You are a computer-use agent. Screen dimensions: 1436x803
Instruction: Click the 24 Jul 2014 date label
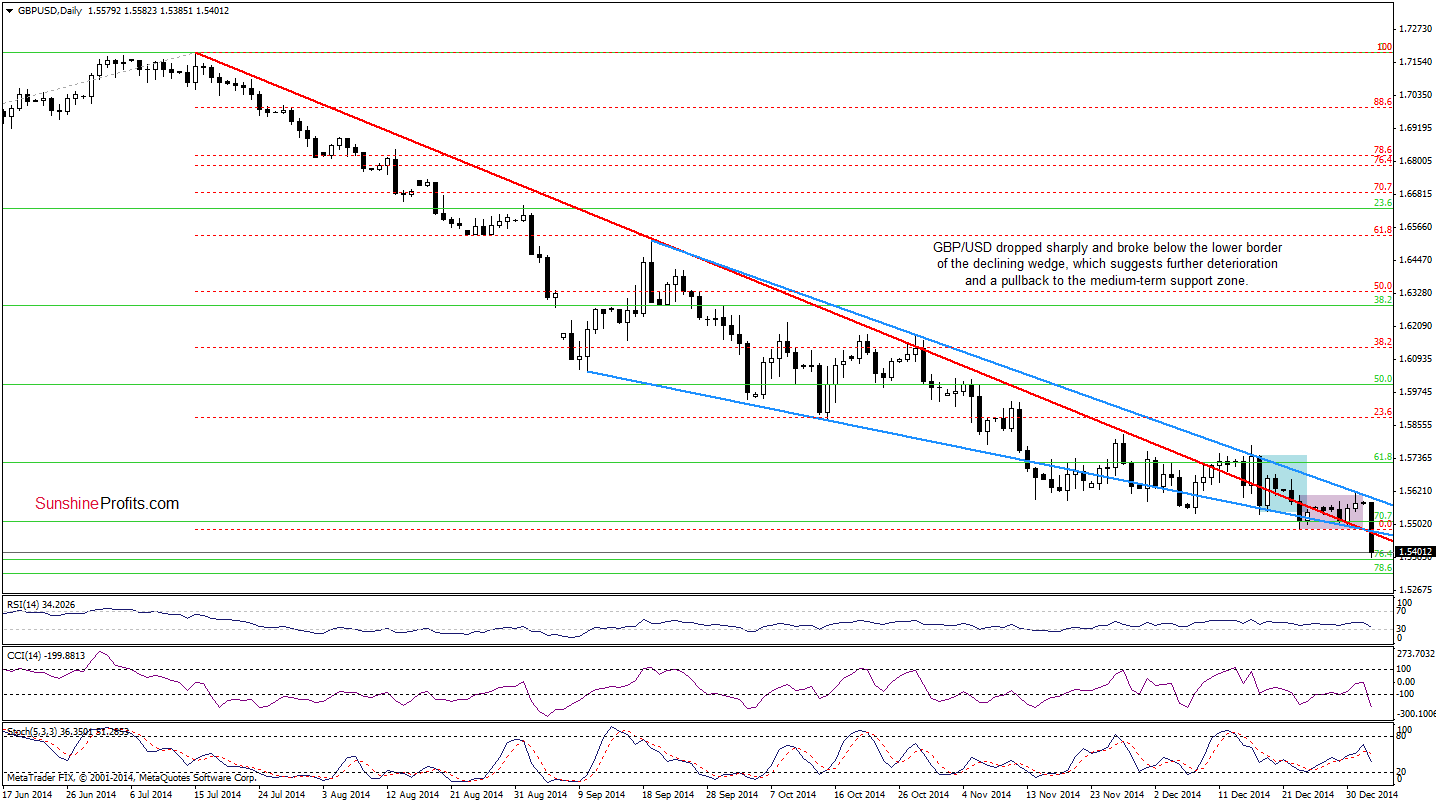click(x=283, y=794)
